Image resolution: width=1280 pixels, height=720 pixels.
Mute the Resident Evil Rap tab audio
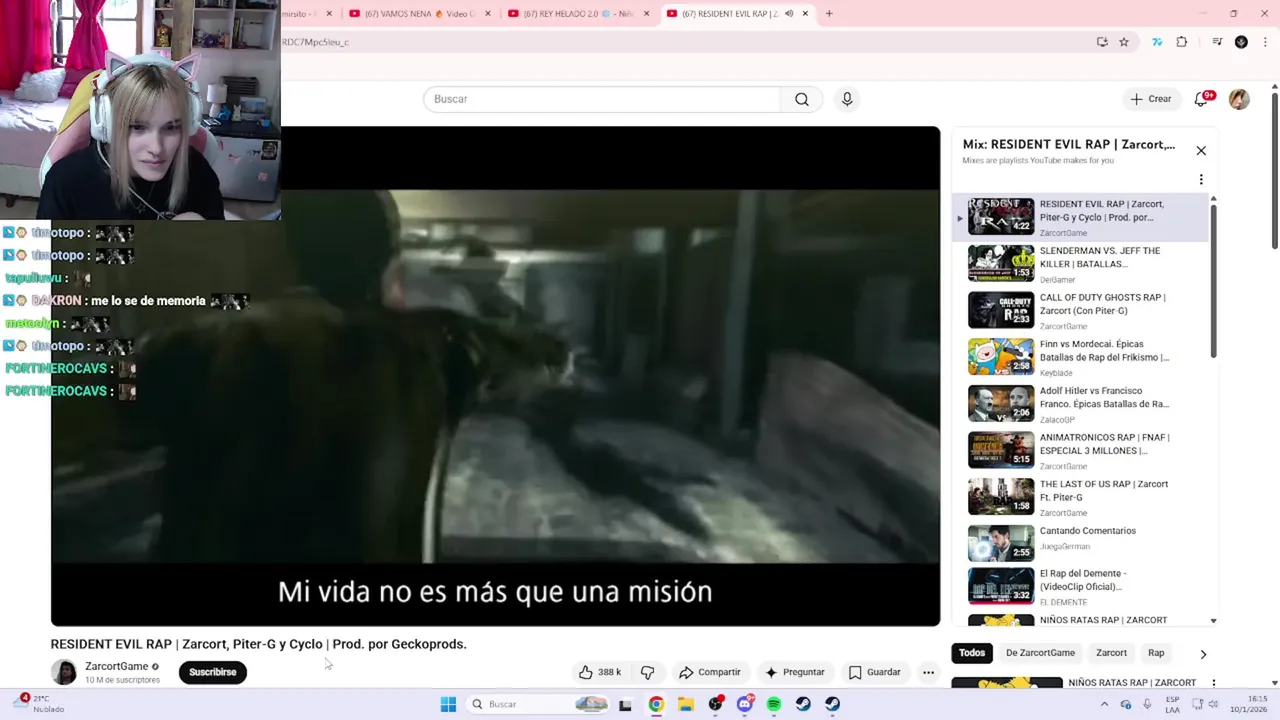click(x=789, y=14)
